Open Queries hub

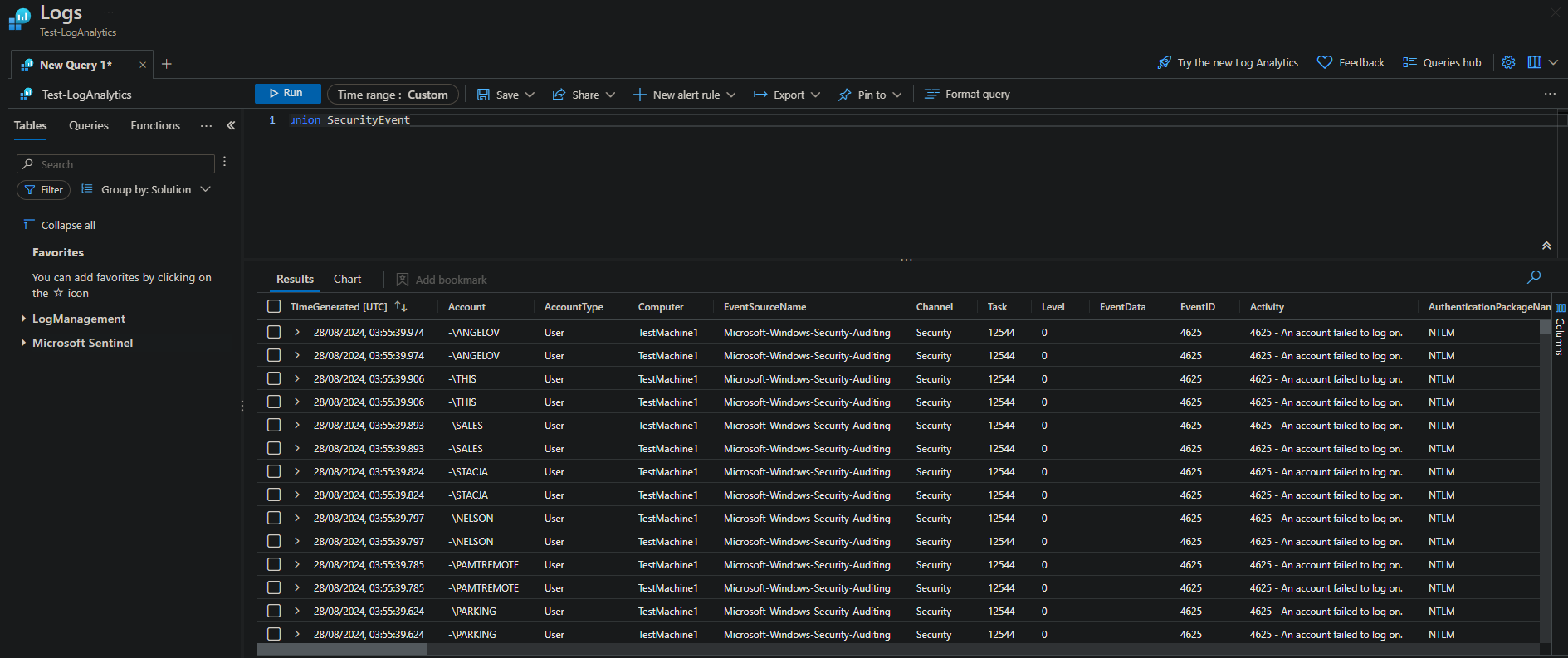tap(1442, 62)
